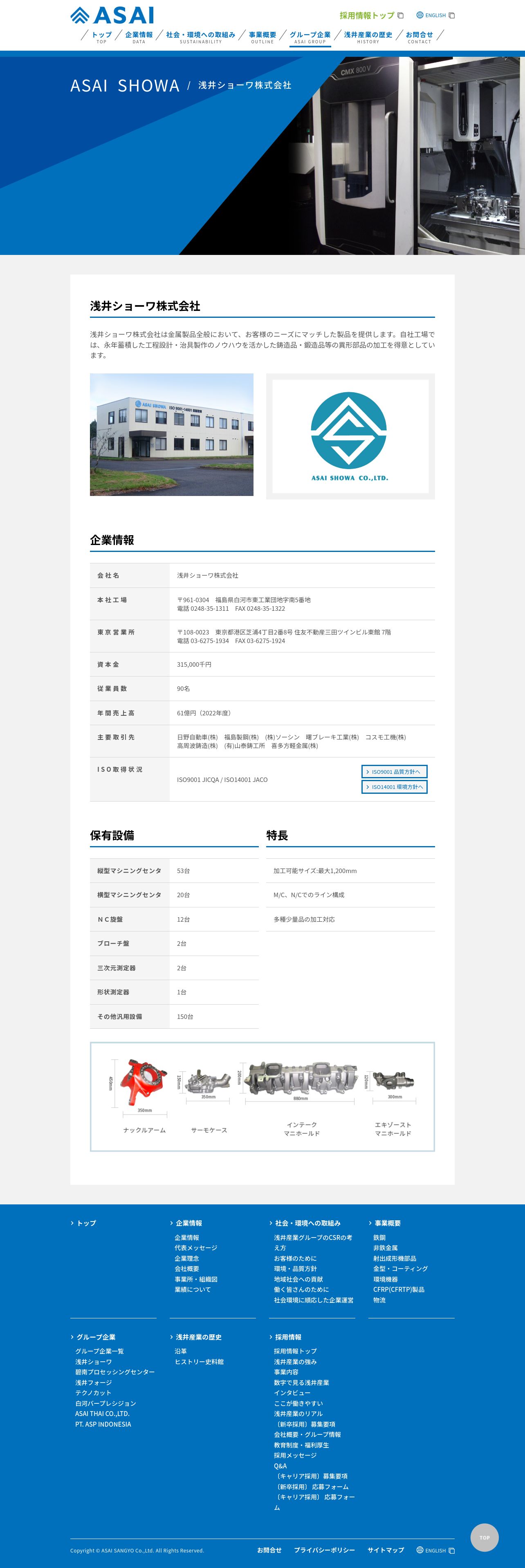Image resolution: width=525 pixels, height=1568 pixels.
Task: Open footer トップ heading link
Action: [x=86, y=1223]
